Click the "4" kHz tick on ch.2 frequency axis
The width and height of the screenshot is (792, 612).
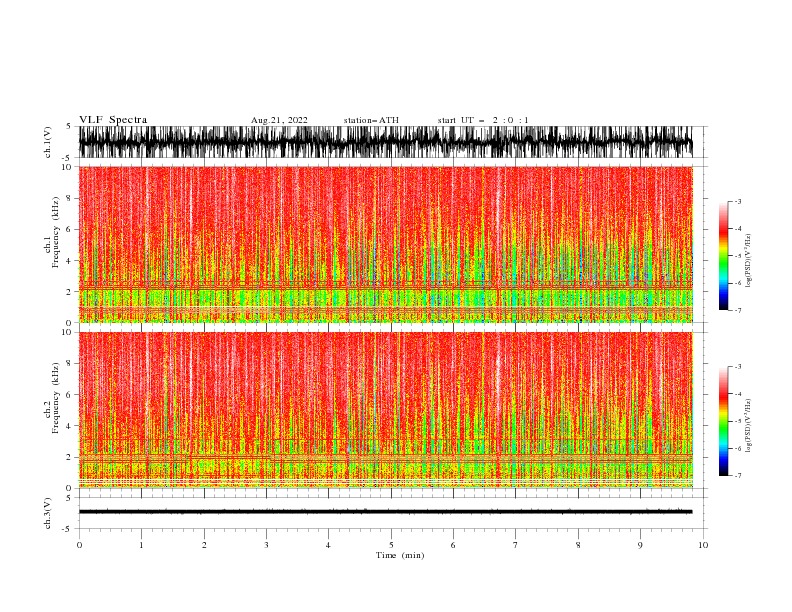pos(69,426)
